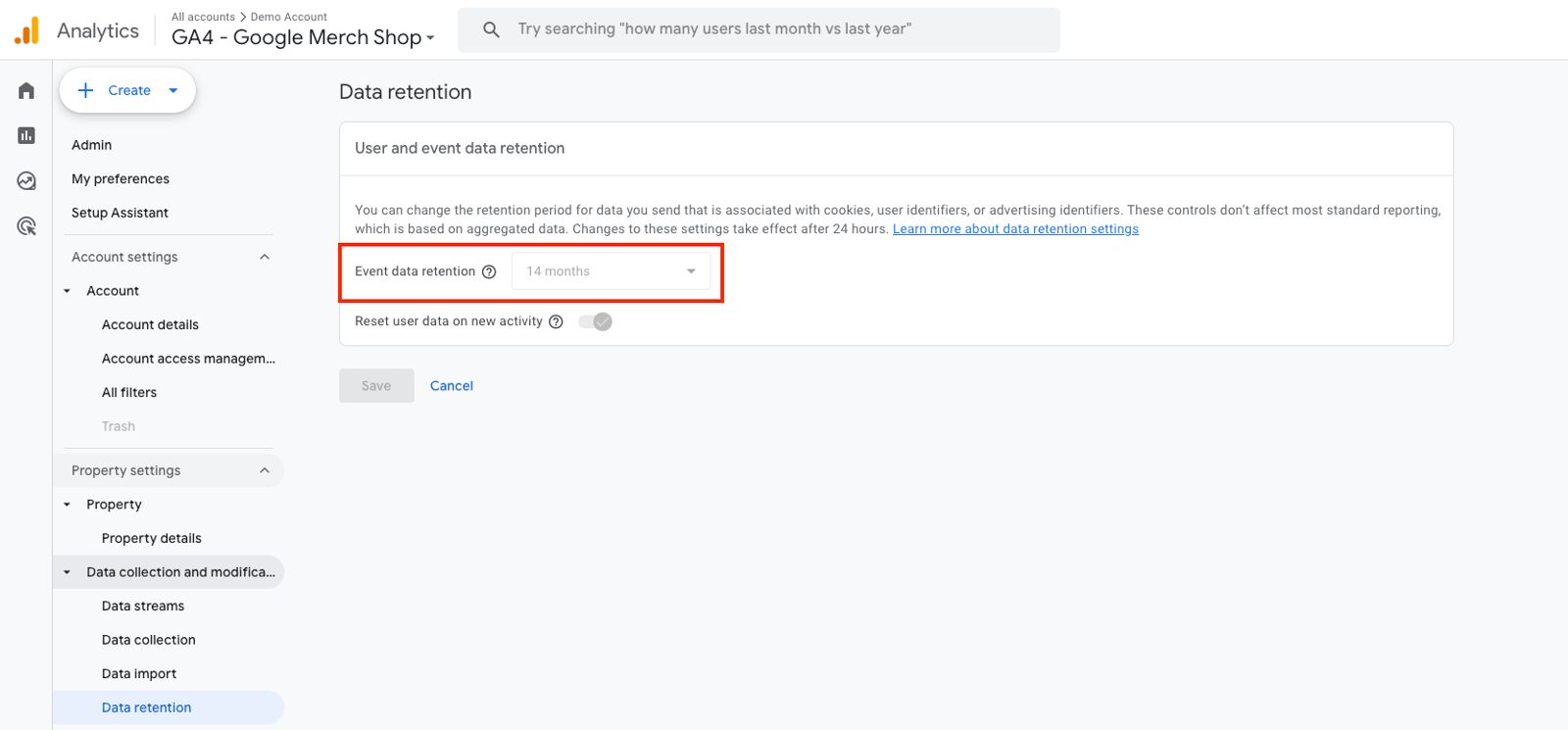The width and height of the screenshot is (1568, 730).
Task: Open the Home icon in left rail
Action: click(x=26, y=90)
